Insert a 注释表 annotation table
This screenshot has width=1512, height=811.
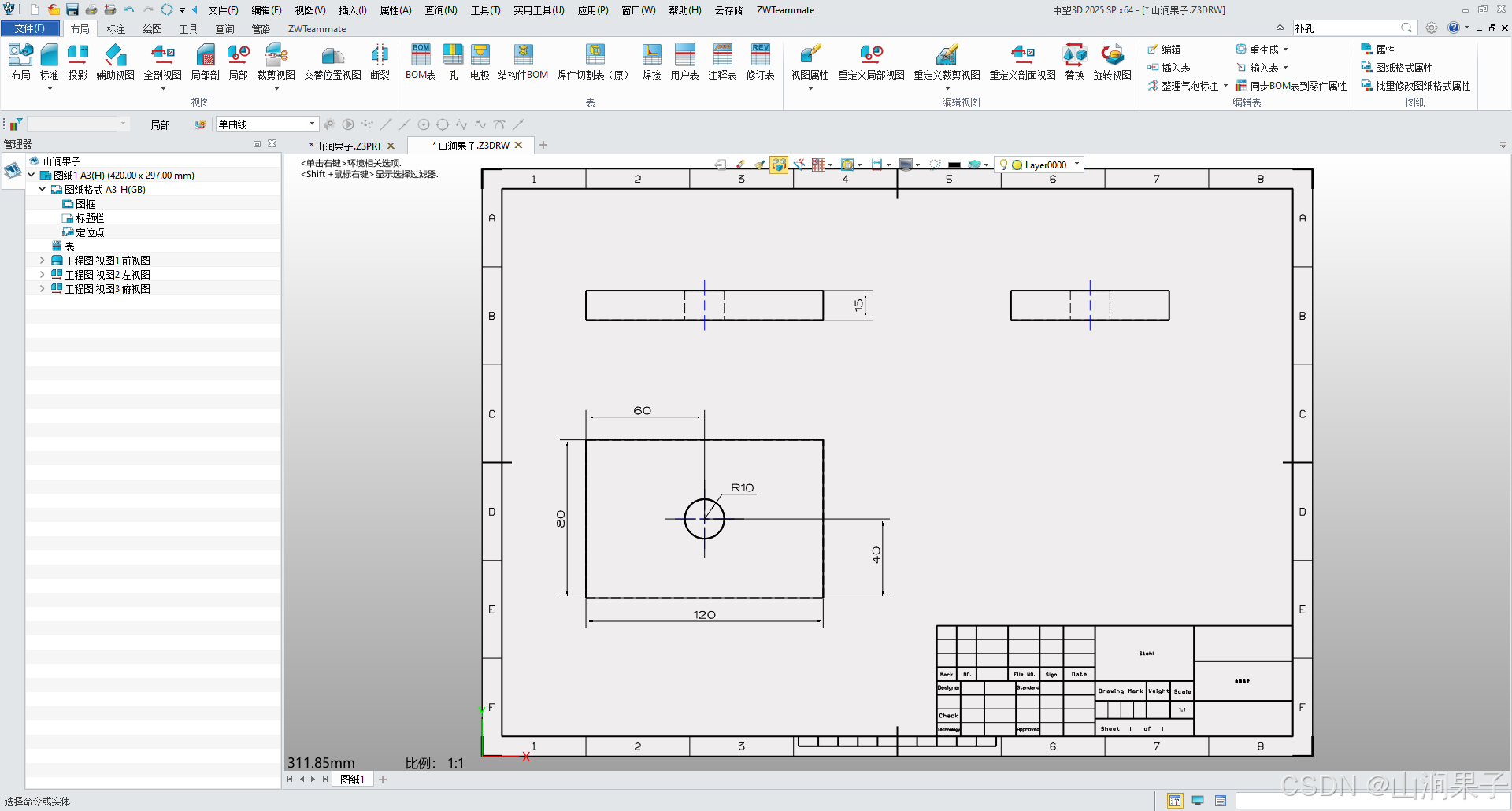tap(722, 61)
